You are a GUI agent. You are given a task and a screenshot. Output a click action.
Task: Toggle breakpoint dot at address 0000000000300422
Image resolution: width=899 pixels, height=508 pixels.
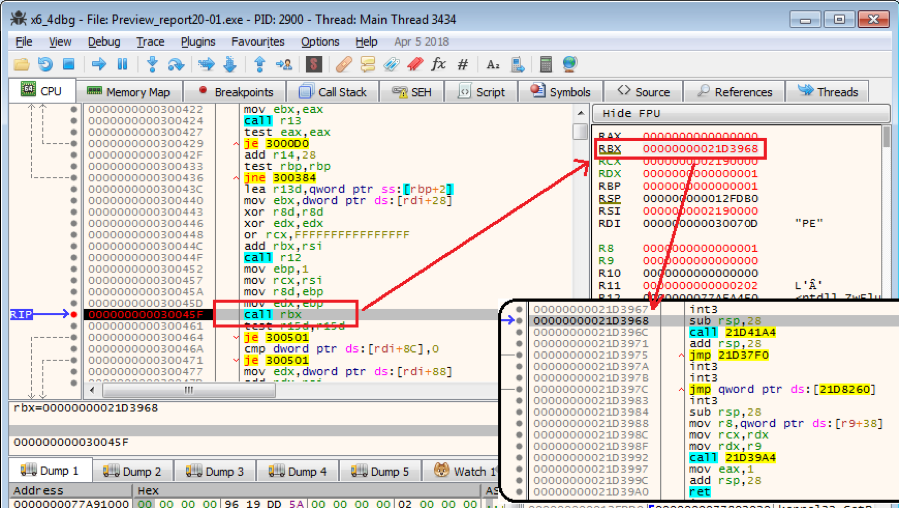point(74,109)
